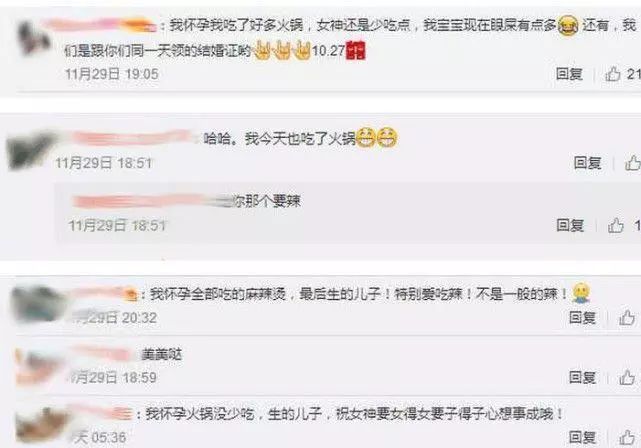The image size is (641, 448).
Task: Reply to the 麻辣烫 comment from 20:32
Action: [583, 317]
